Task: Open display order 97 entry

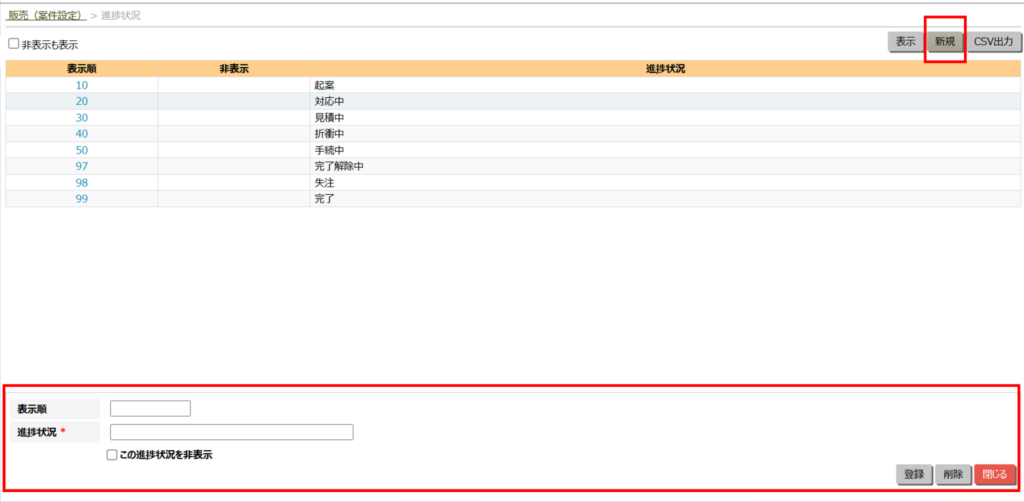Action: tap(81, 166)
